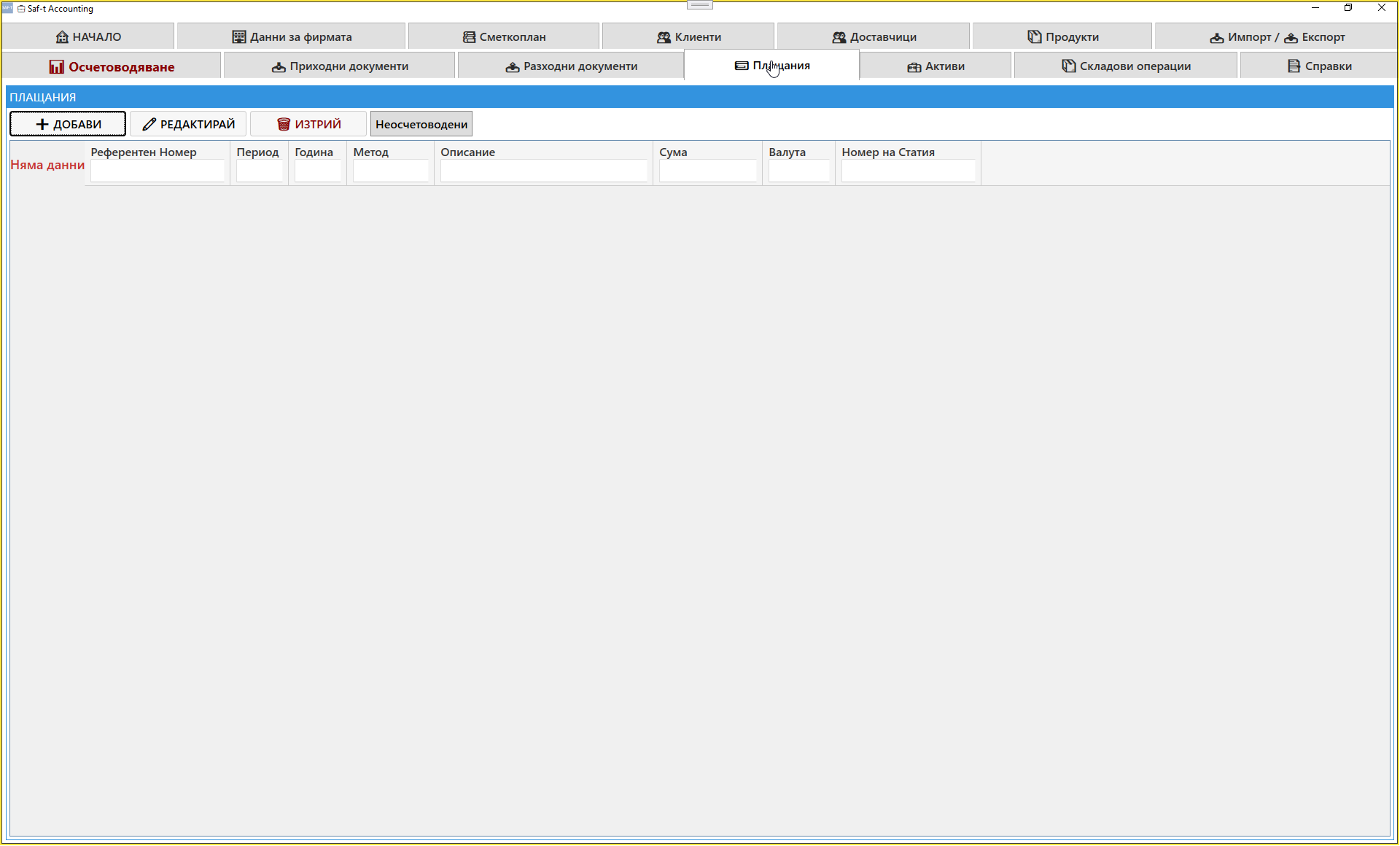Click the tag icon on Продукти tab
Viewport: 1400px width, 846px height.
click(1035, 36)
